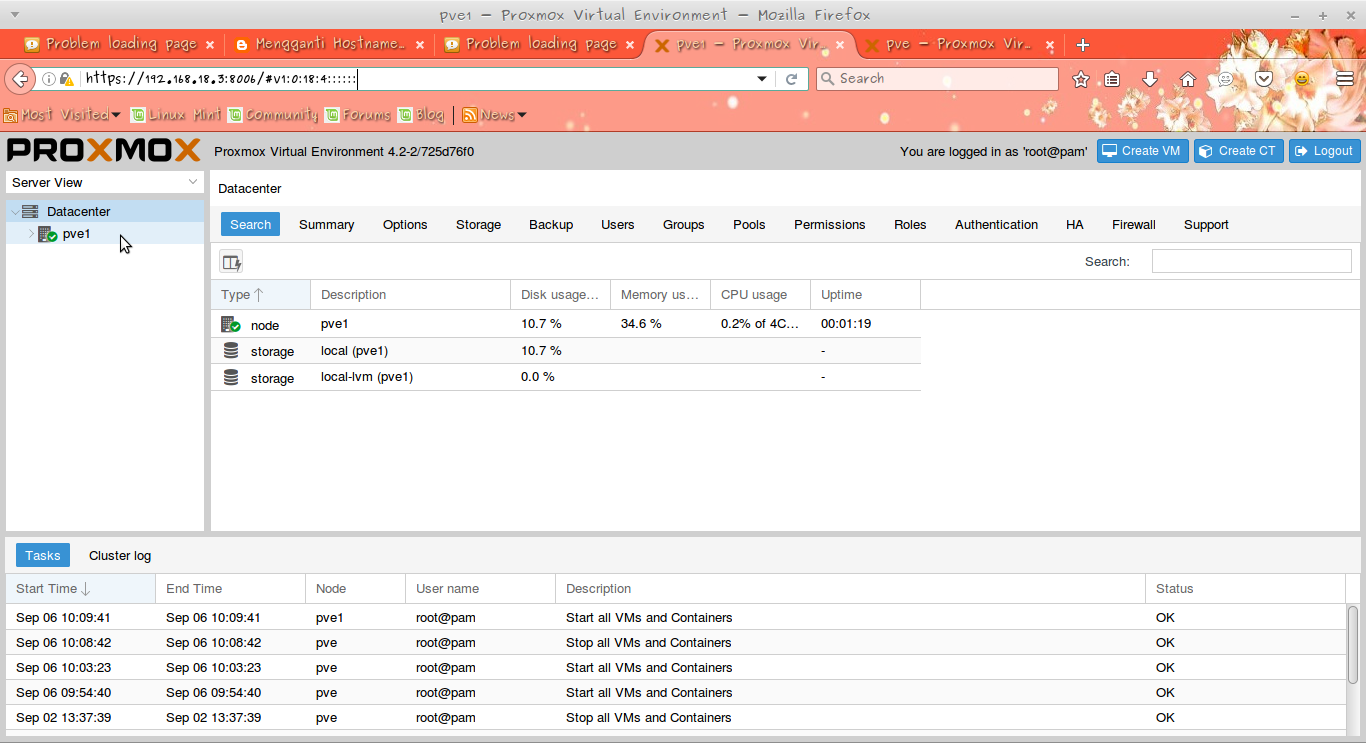Screen dimensions: 1366x743
Task: Open the downloads arrow icon
Action: [x=1150, y=79]
